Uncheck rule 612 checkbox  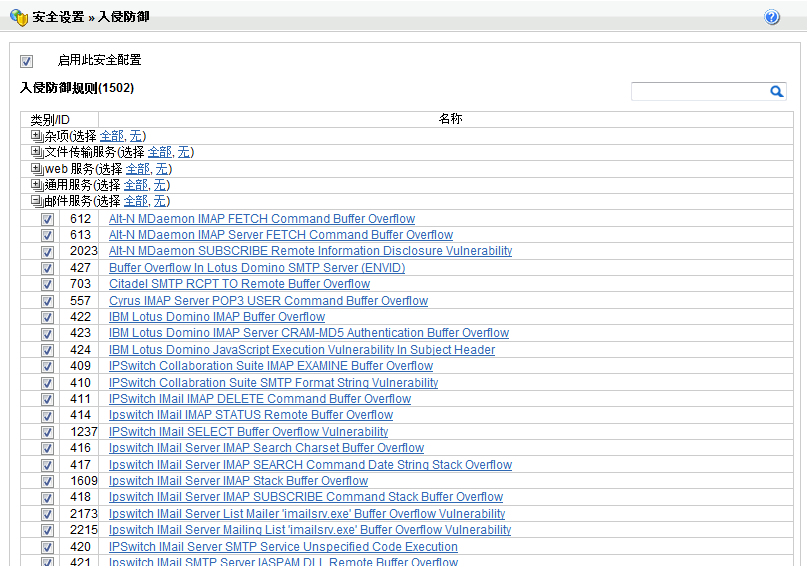pyautogui.click(x=47, y=219)
